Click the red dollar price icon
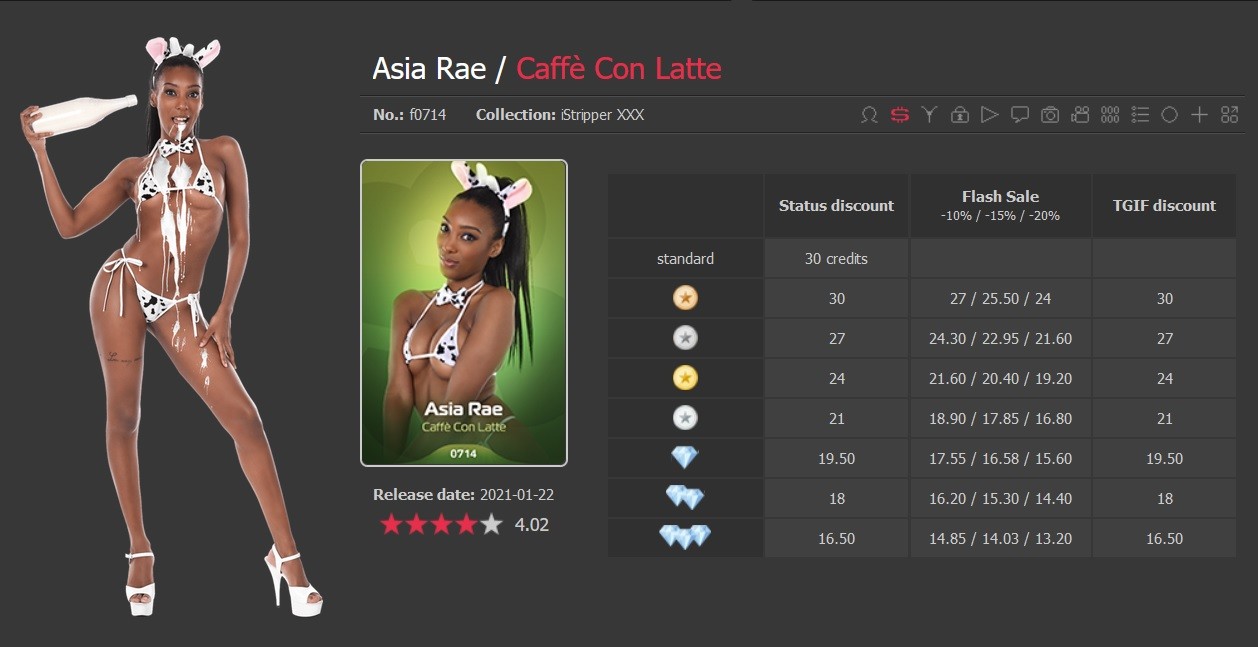The height and width of the screenshot is (647, 1258). tap(899, 115)
